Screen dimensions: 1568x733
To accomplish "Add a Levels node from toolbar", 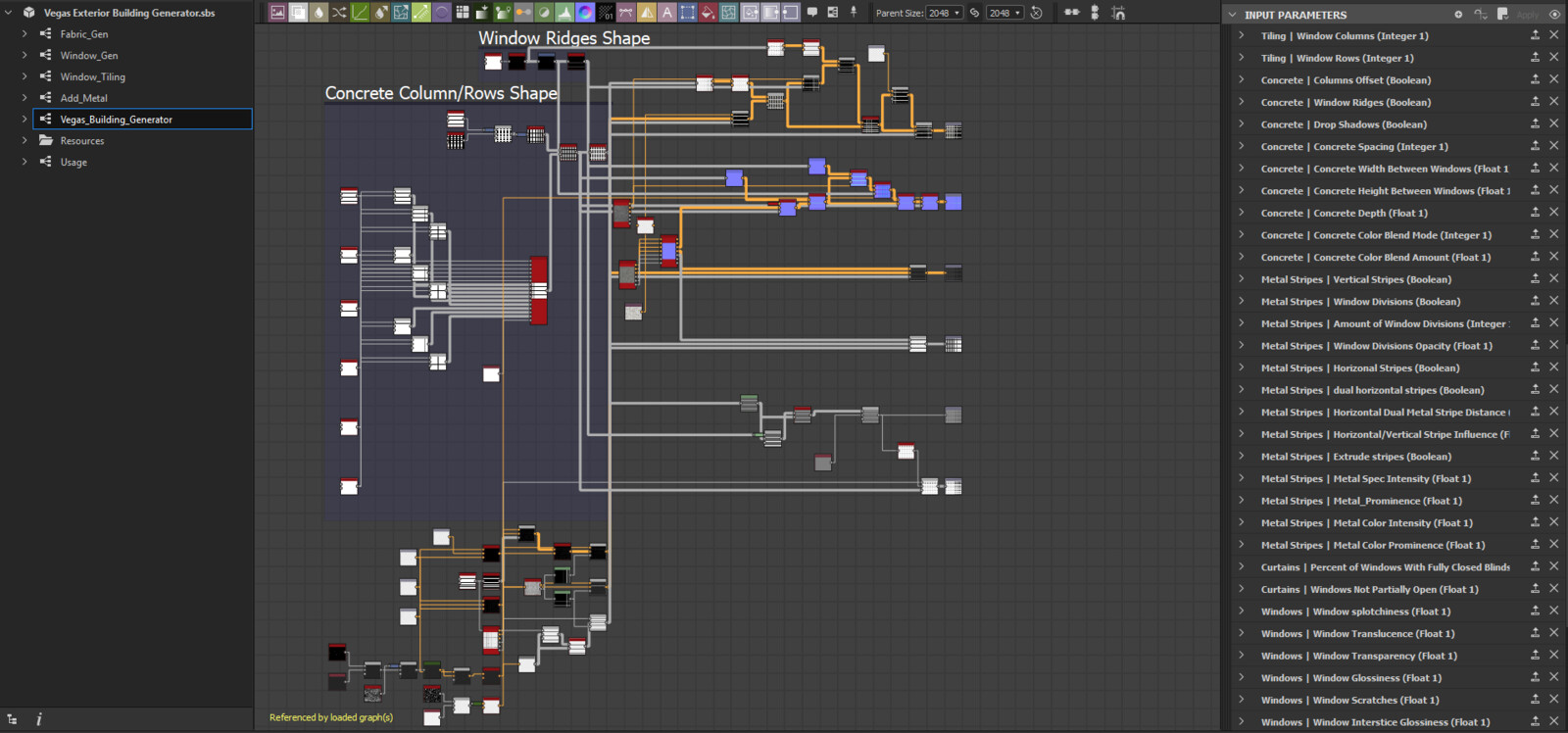I will (564, 13).
